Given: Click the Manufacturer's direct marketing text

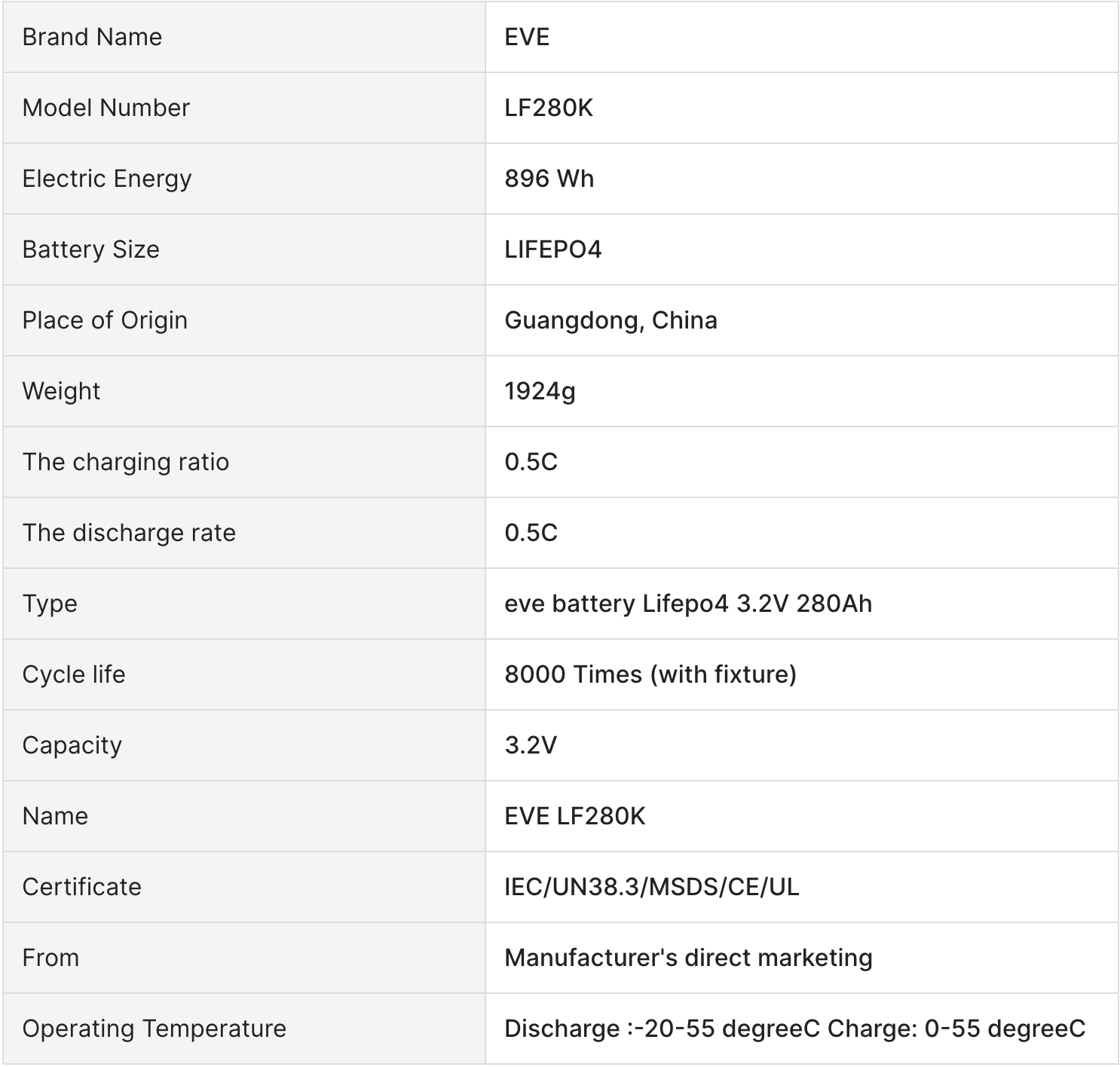Looking at the screenshot, I should [x=688, y=958].
